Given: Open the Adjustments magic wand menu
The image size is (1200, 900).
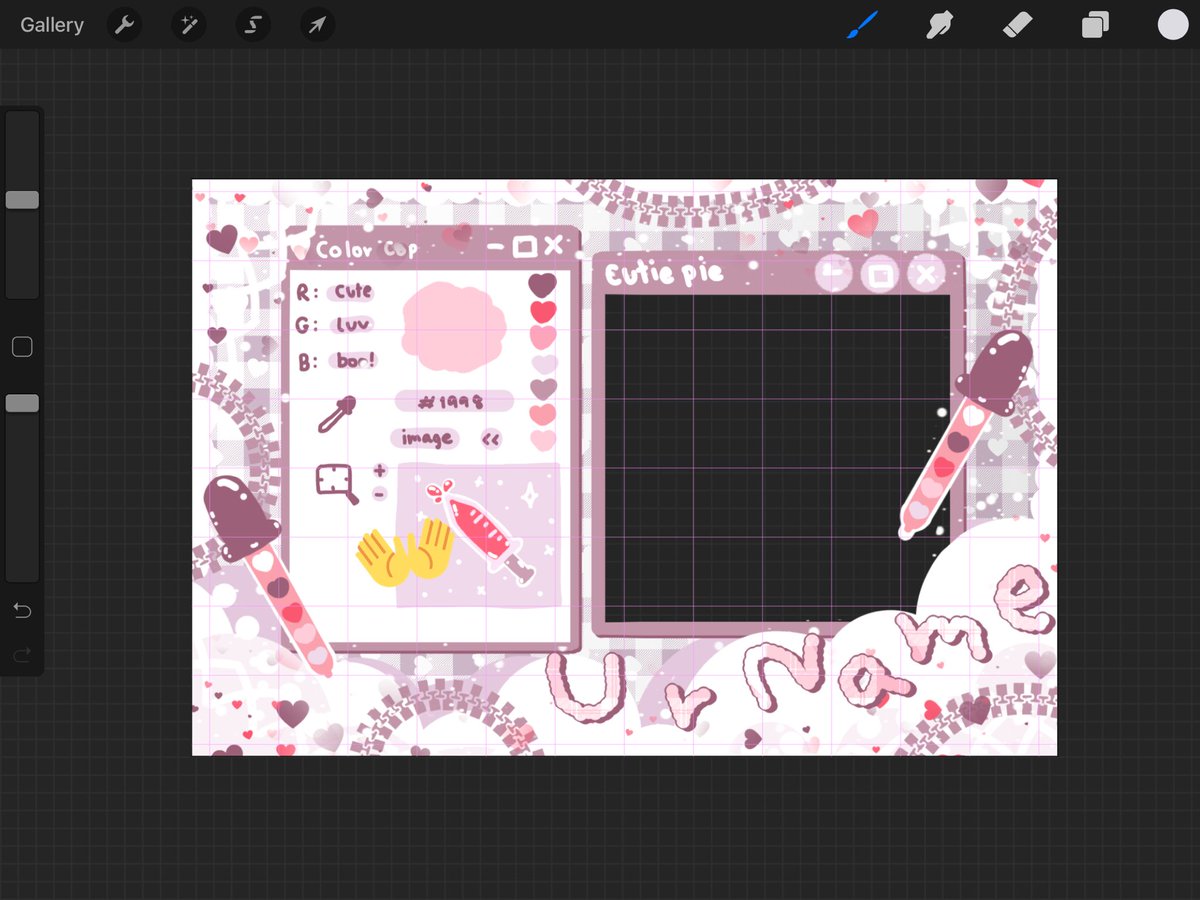Looking at the screenshot, I should [x=188, y=25].
